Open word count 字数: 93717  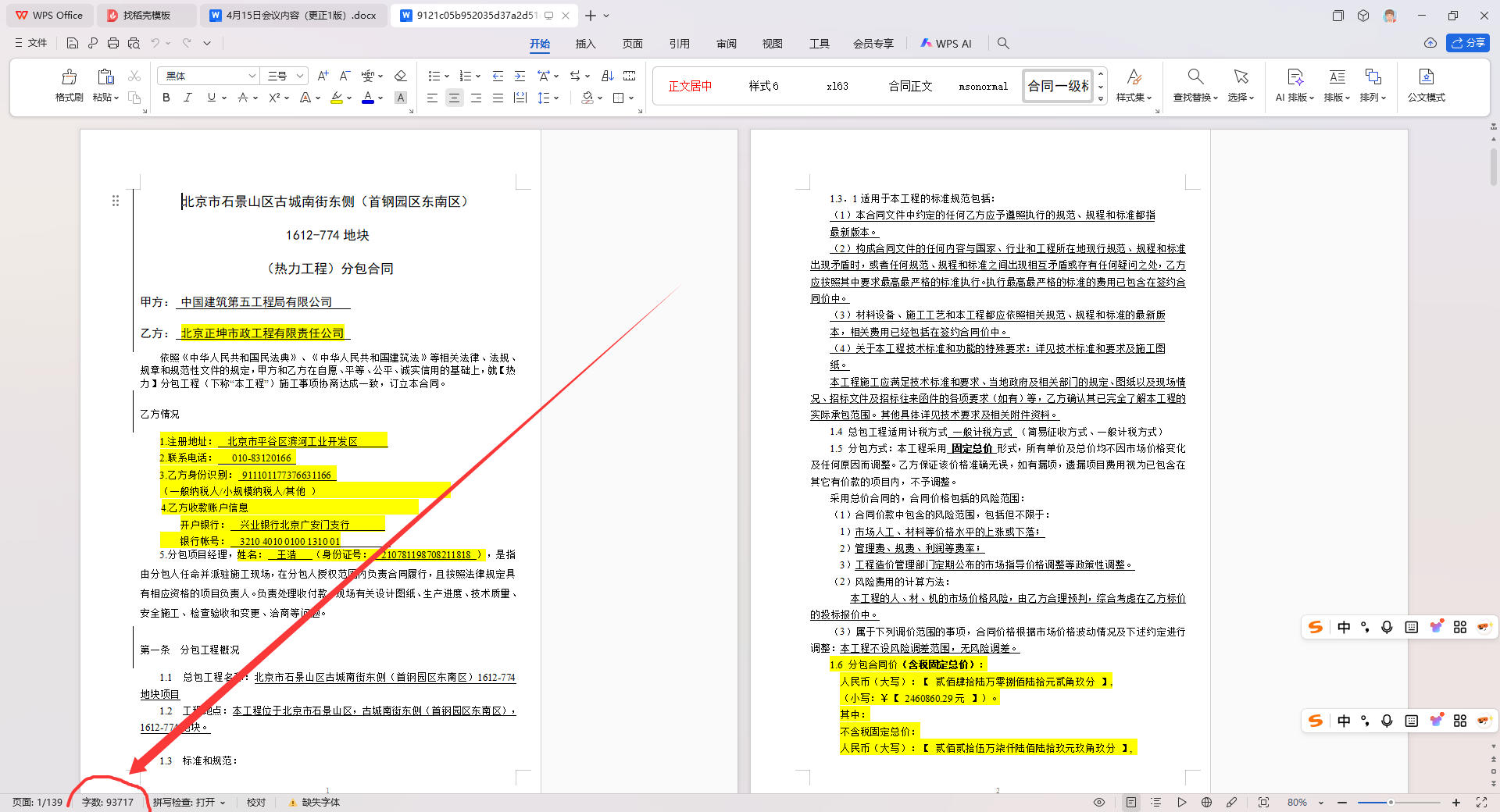[108, 803]
